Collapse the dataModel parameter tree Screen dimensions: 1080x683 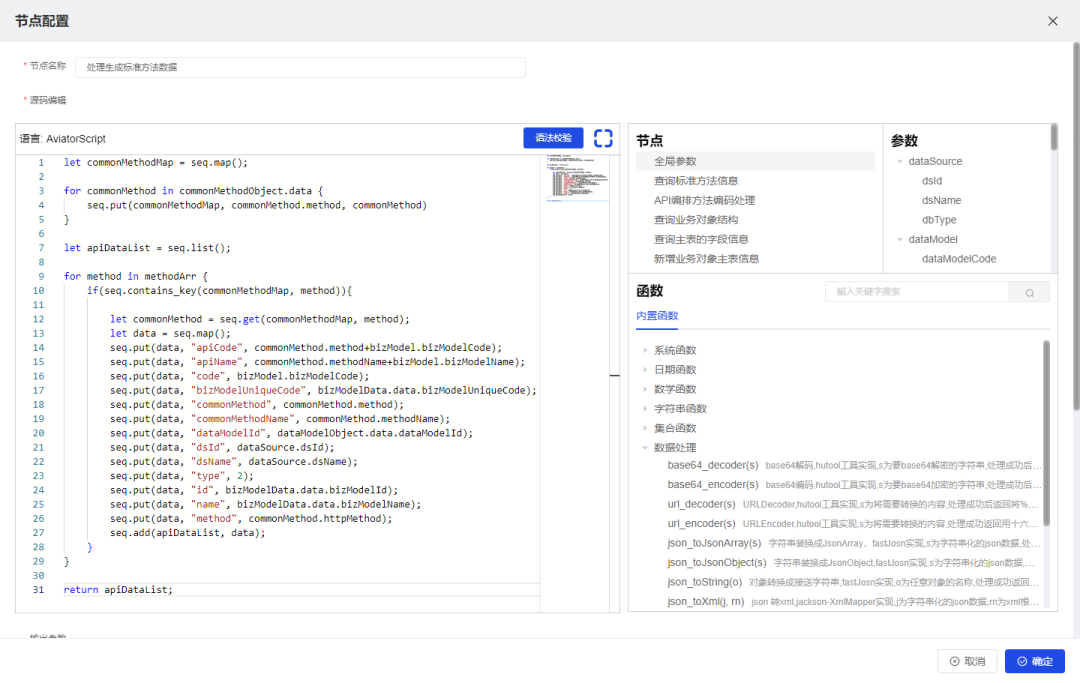900,240
